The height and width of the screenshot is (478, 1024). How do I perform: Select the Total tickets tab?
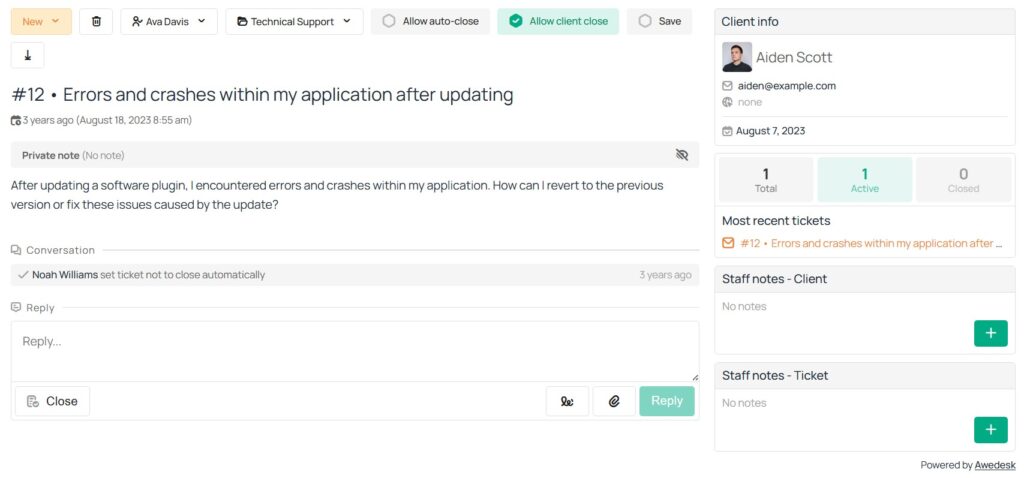(766, 180)
